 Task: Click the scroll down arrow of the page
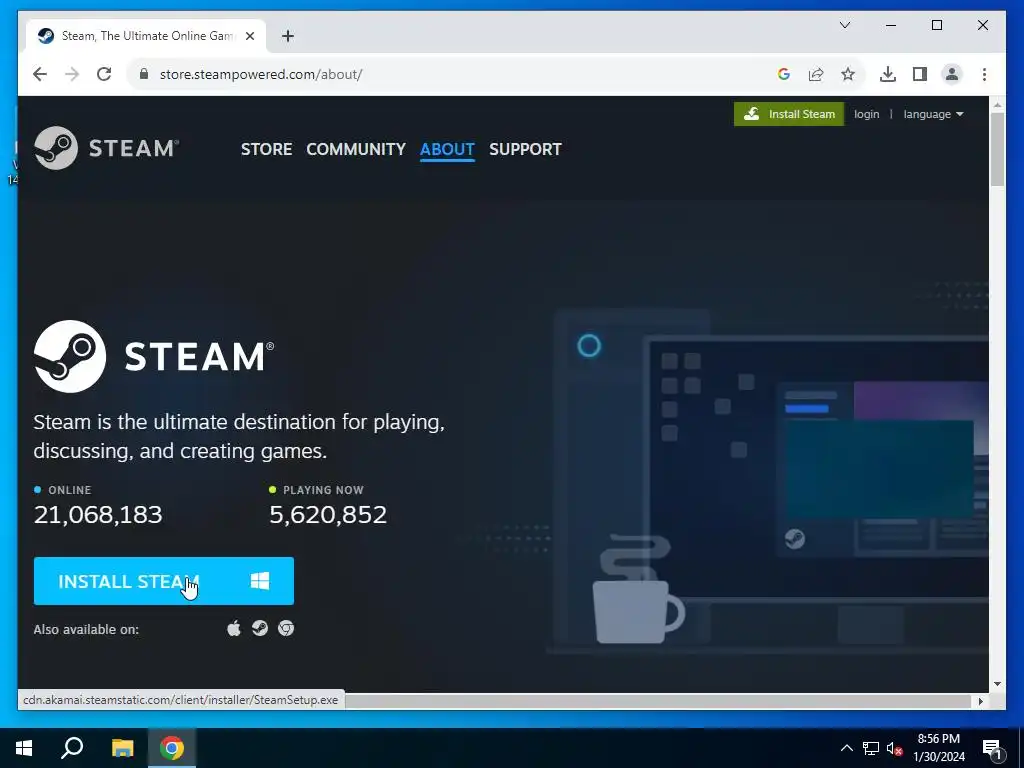997,684
